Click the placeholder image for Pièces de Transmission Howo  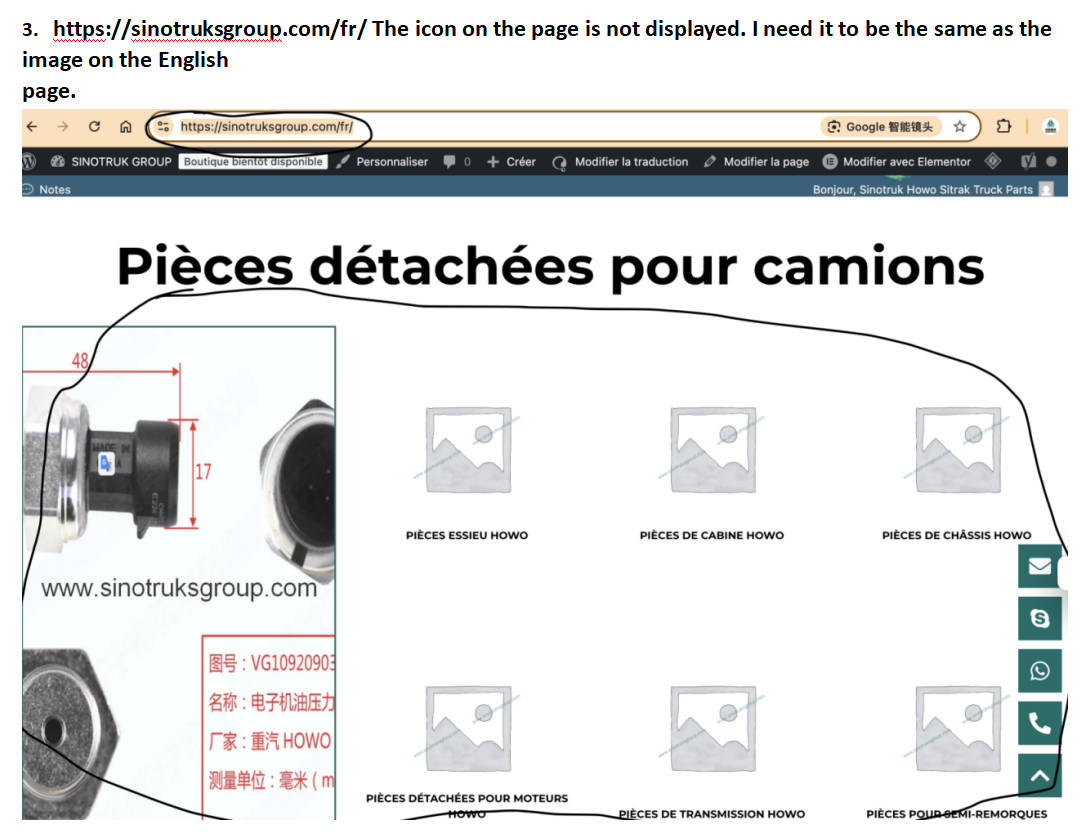click(x=713, y=729)
